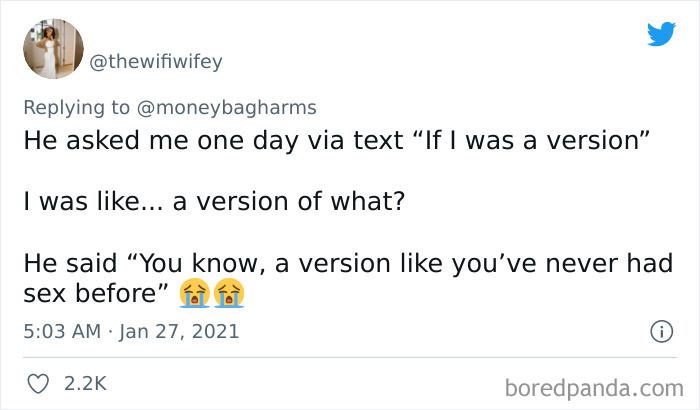Click the second crying emoji
This screenshot has width=700, height=410.
[228, 295]
